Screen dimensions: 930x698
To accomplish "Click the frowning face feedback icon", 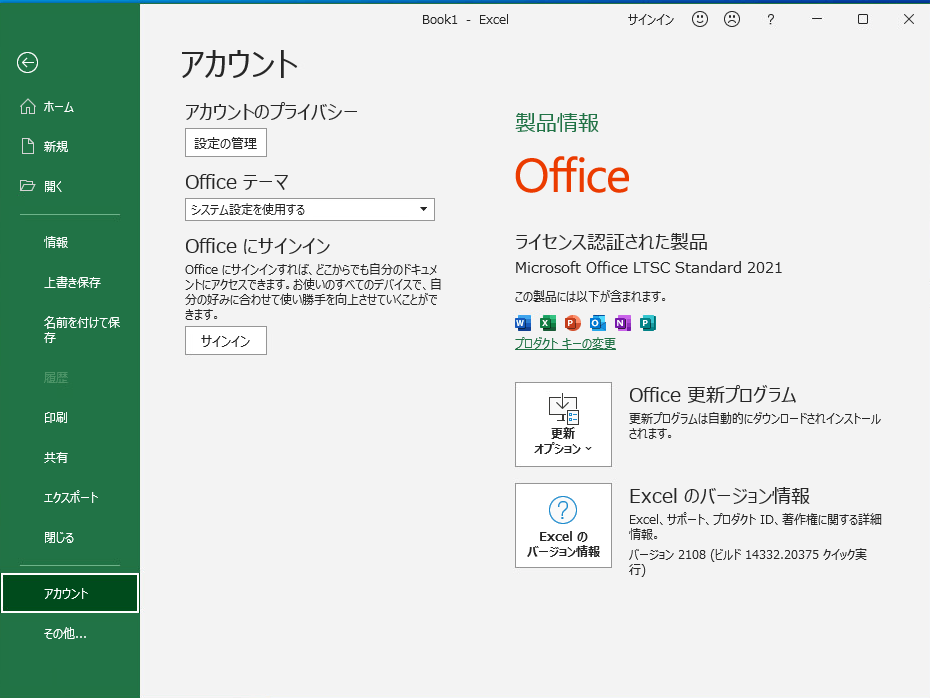I will point(731,19).
